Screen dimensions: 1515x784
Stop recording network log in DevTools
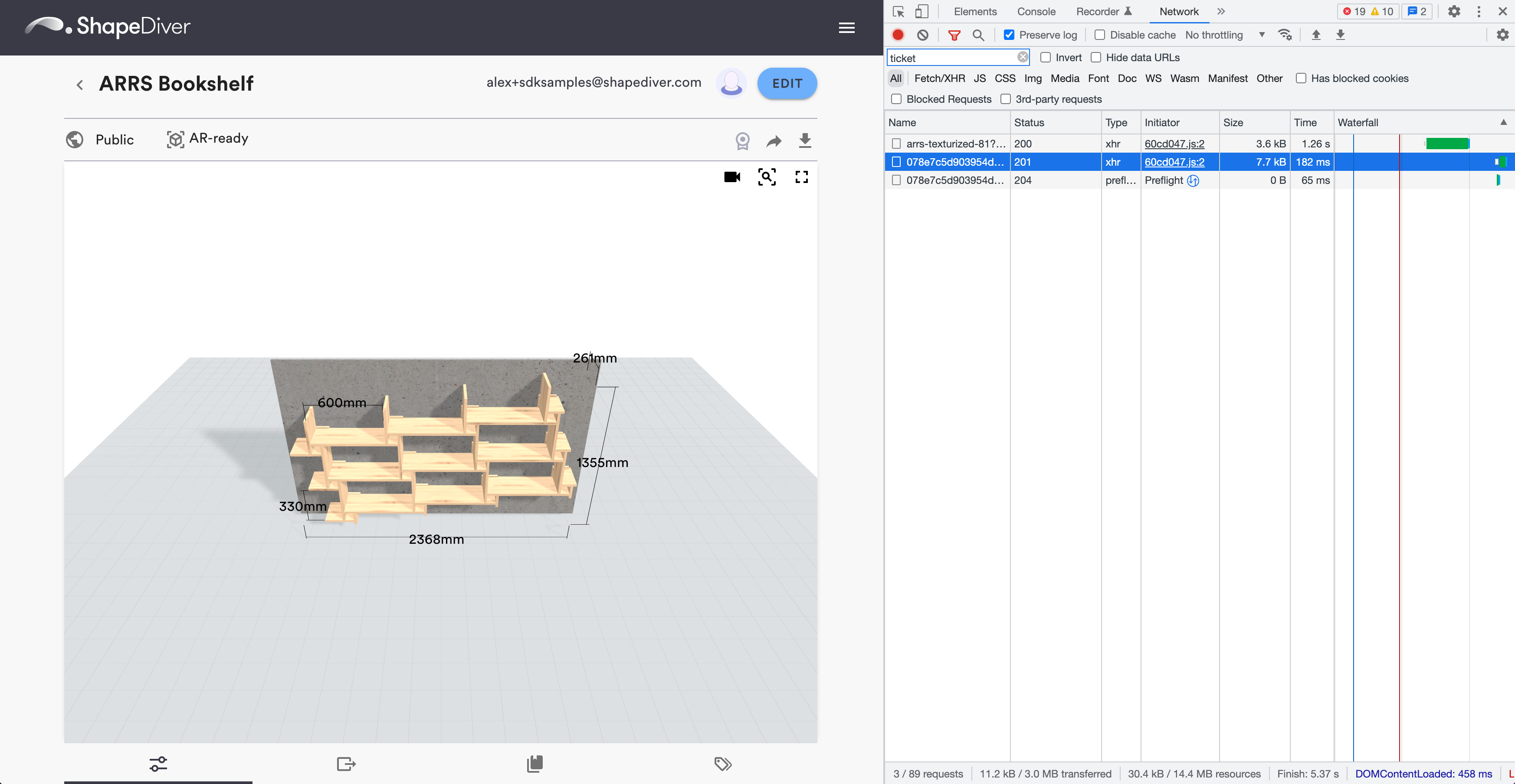pos(898,35)
